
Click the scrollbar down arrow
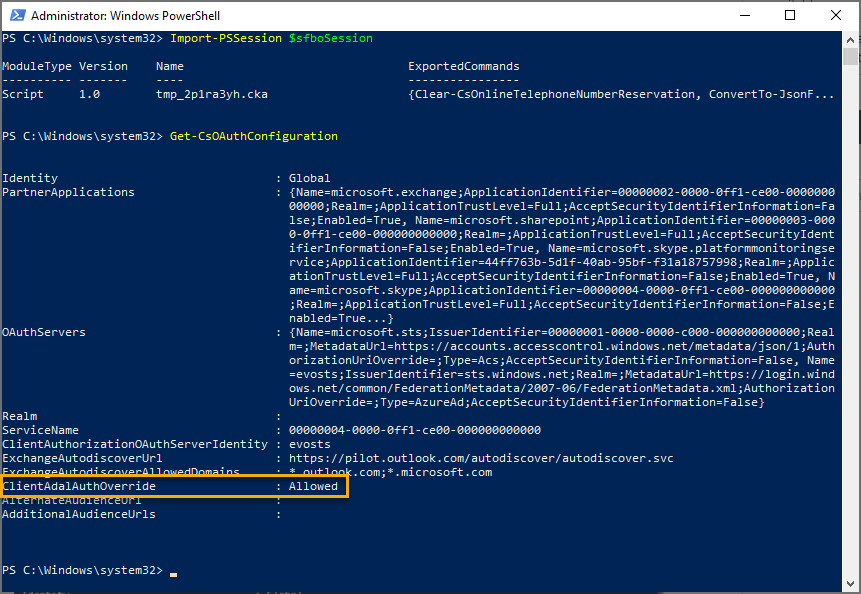[x=851, y=586]
